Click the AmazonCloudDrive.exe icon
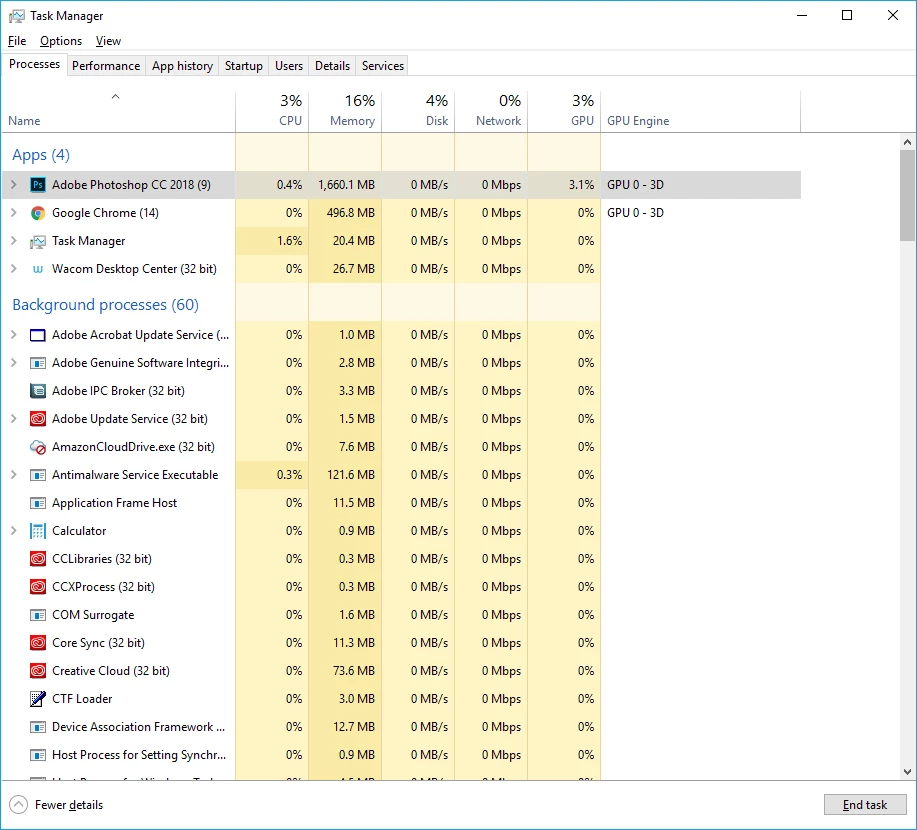This screenshot has width=917, height=830. pyautogui.click(x=37, y=447)
